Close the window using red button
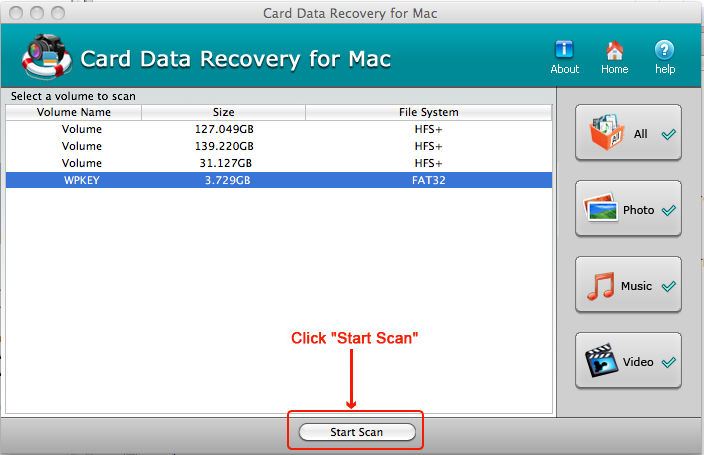704x455 pixels. [x=16, y=13]
